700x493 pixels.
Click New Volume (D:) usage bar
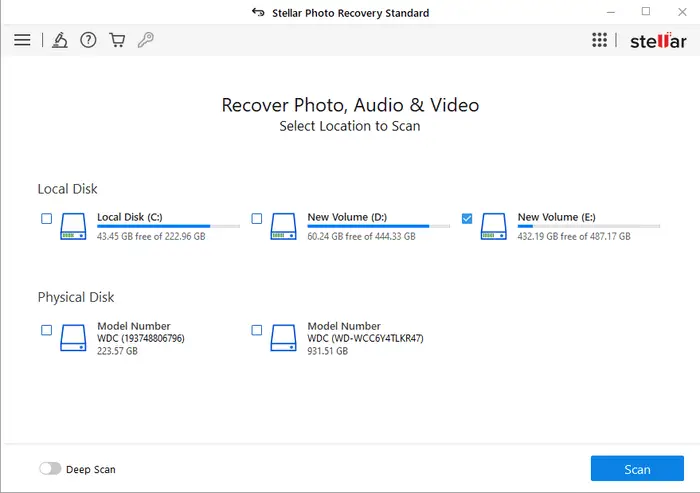coord(379,226)
